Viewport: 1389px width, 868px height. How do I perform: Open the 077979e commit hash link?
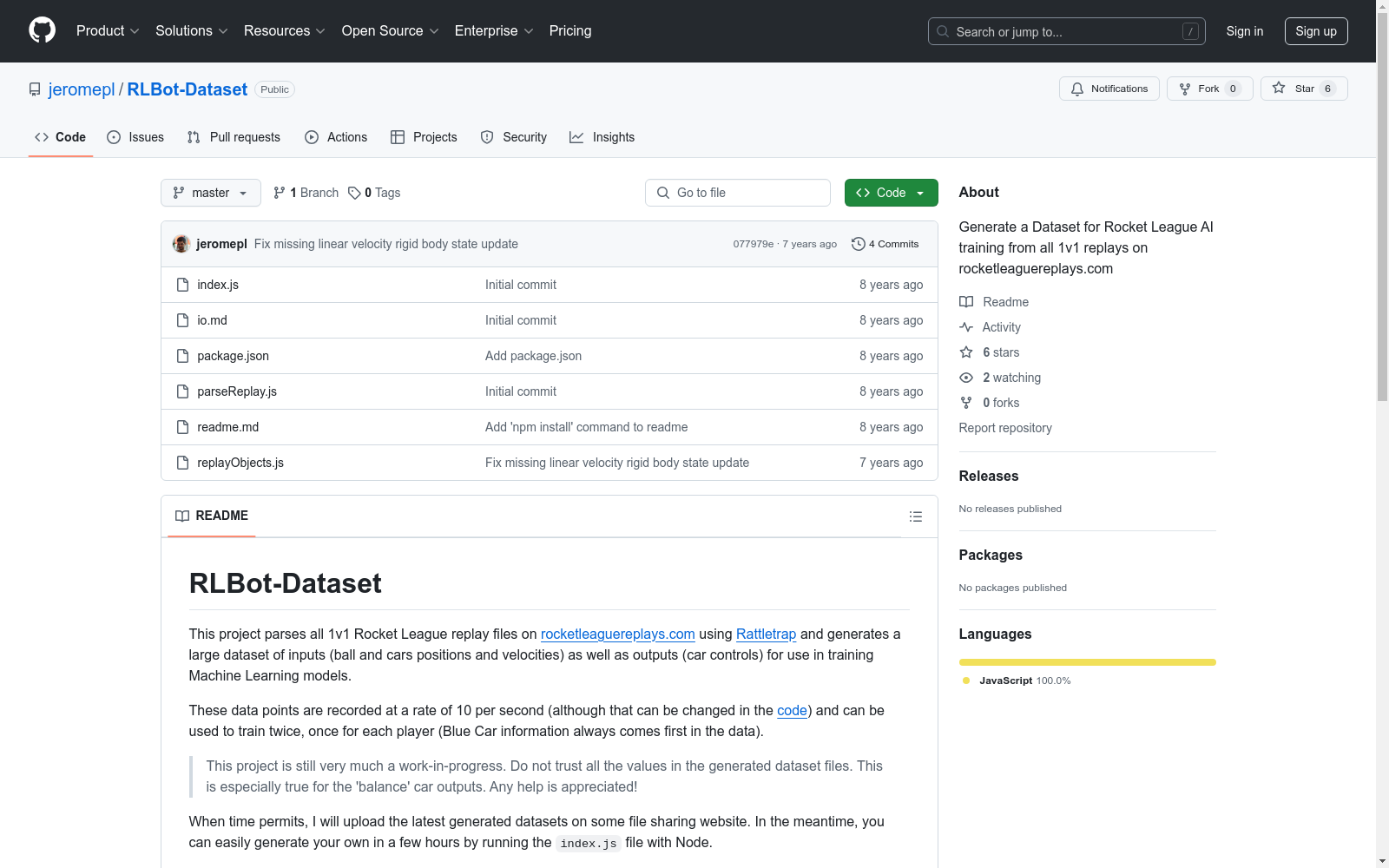coord(754,244)
